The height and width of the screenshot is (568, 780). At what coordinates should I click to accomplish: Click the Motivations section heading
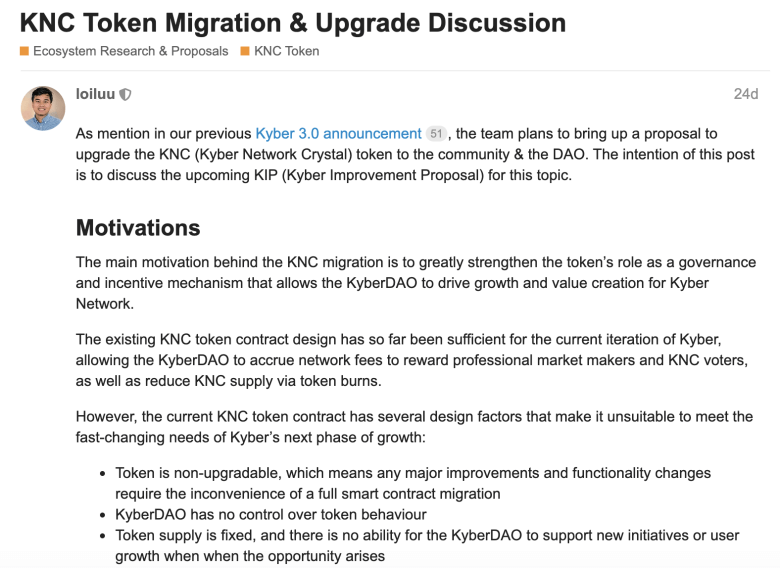click(138, 228)
